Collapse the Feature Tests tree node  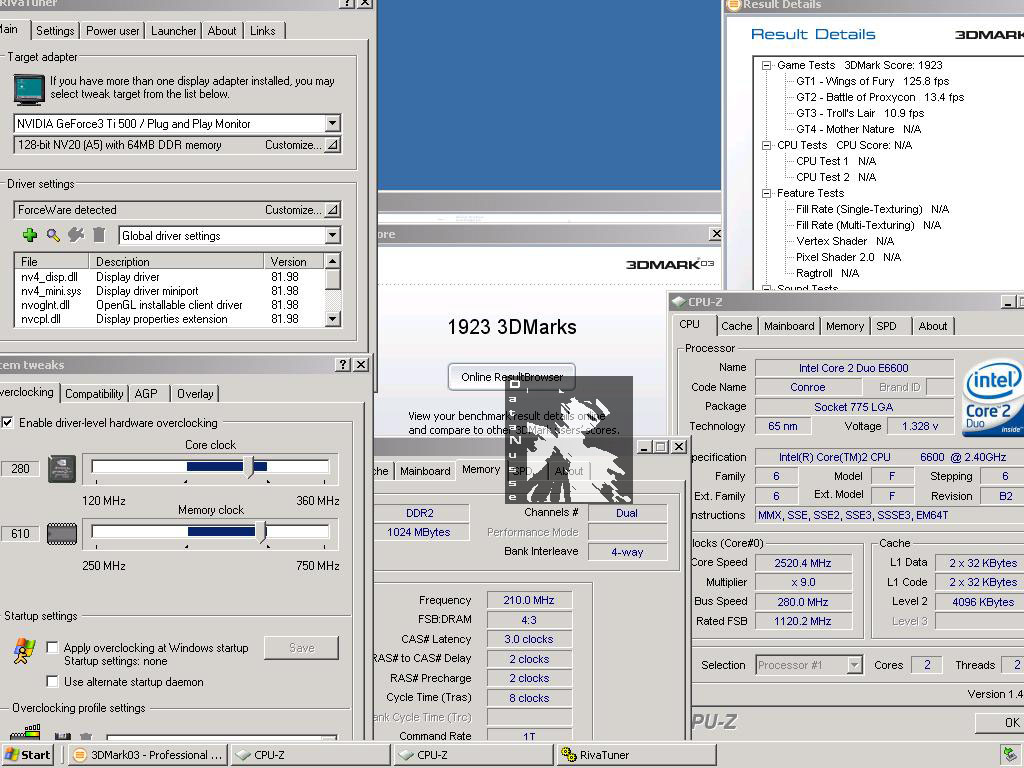[767, 193]
